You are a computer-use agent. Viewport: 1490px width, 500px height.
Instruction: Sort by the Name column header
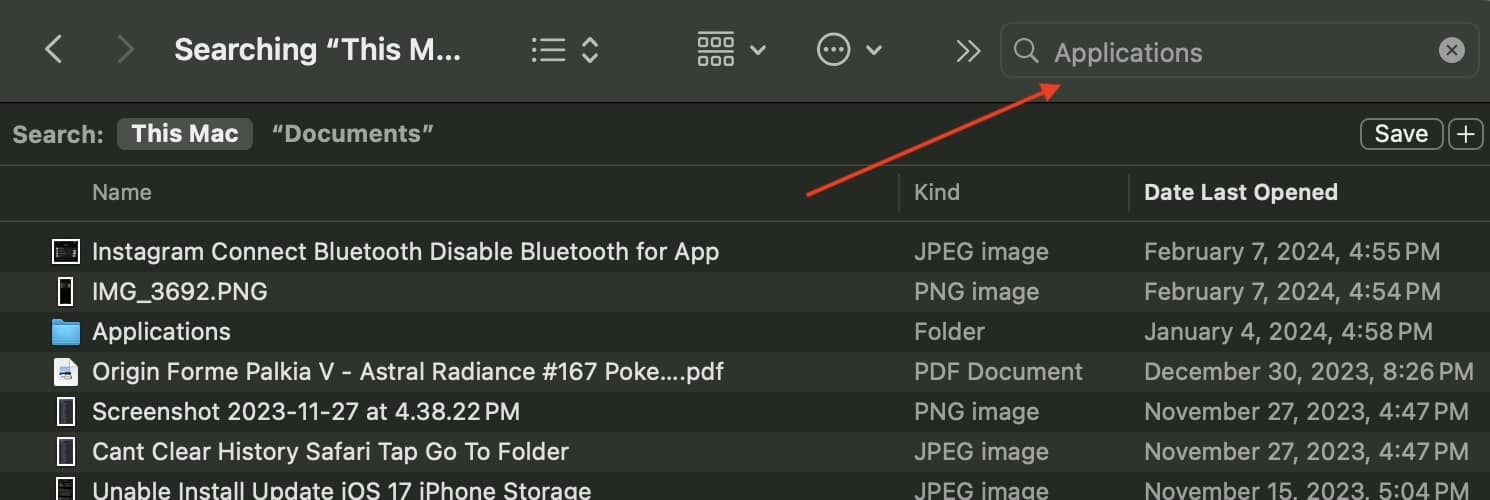(122, 193)
